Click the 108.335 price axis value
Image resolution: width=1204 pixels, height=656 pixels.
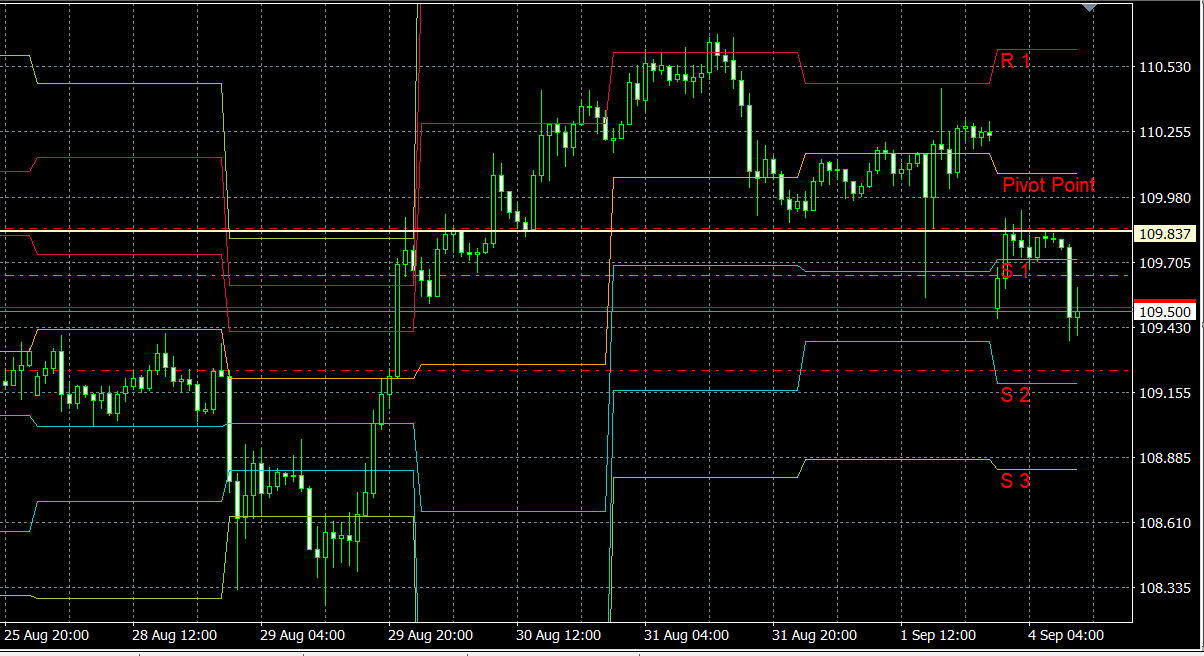click(x=1165, y=588)
